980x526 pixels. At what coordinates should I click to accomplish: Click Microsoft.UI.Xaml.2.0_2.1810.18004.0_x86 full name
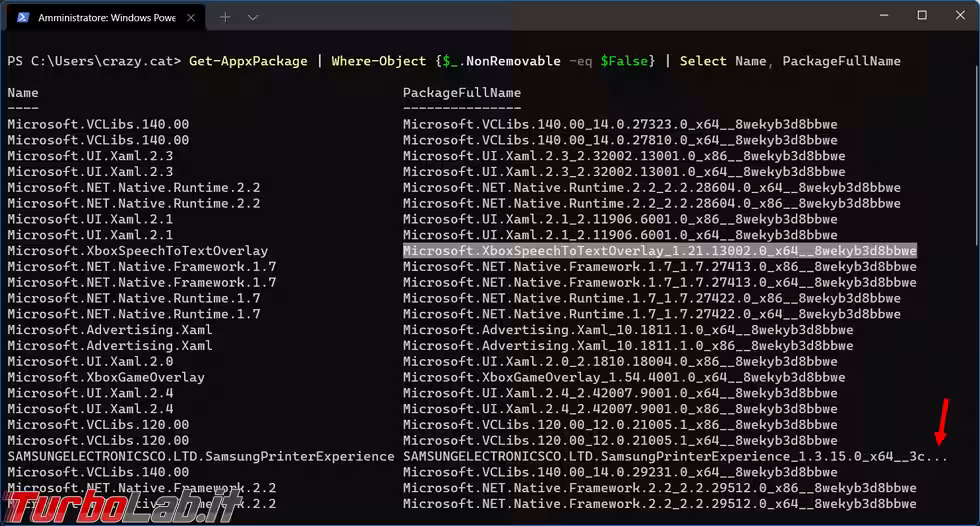point(620,361)
